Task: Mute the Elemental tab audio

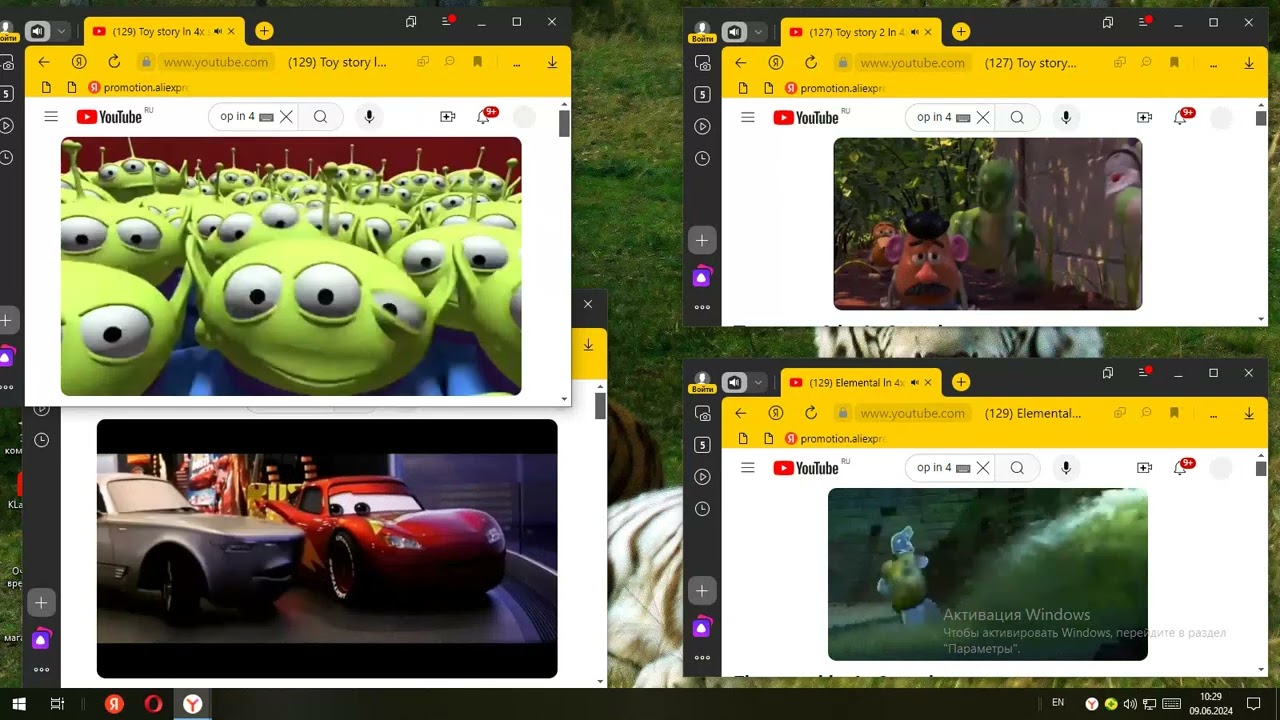Action: click(x=915, y=382)
